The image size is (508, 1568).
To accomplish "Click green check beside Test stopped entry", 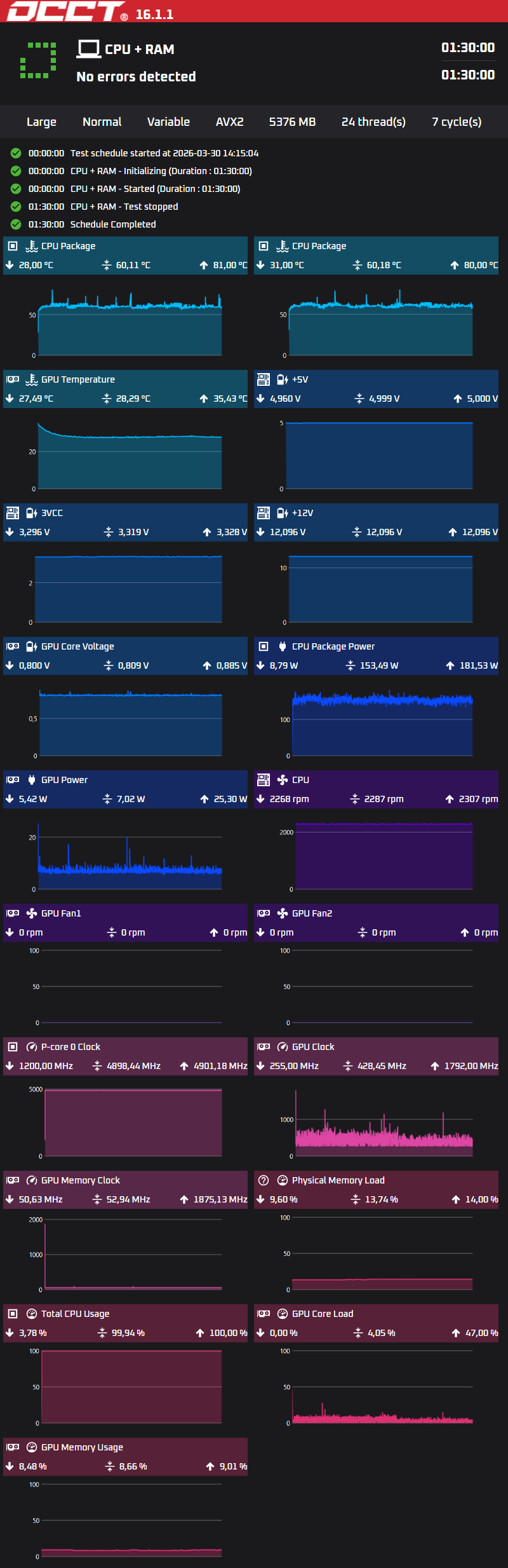I will [x=16, y=207].
